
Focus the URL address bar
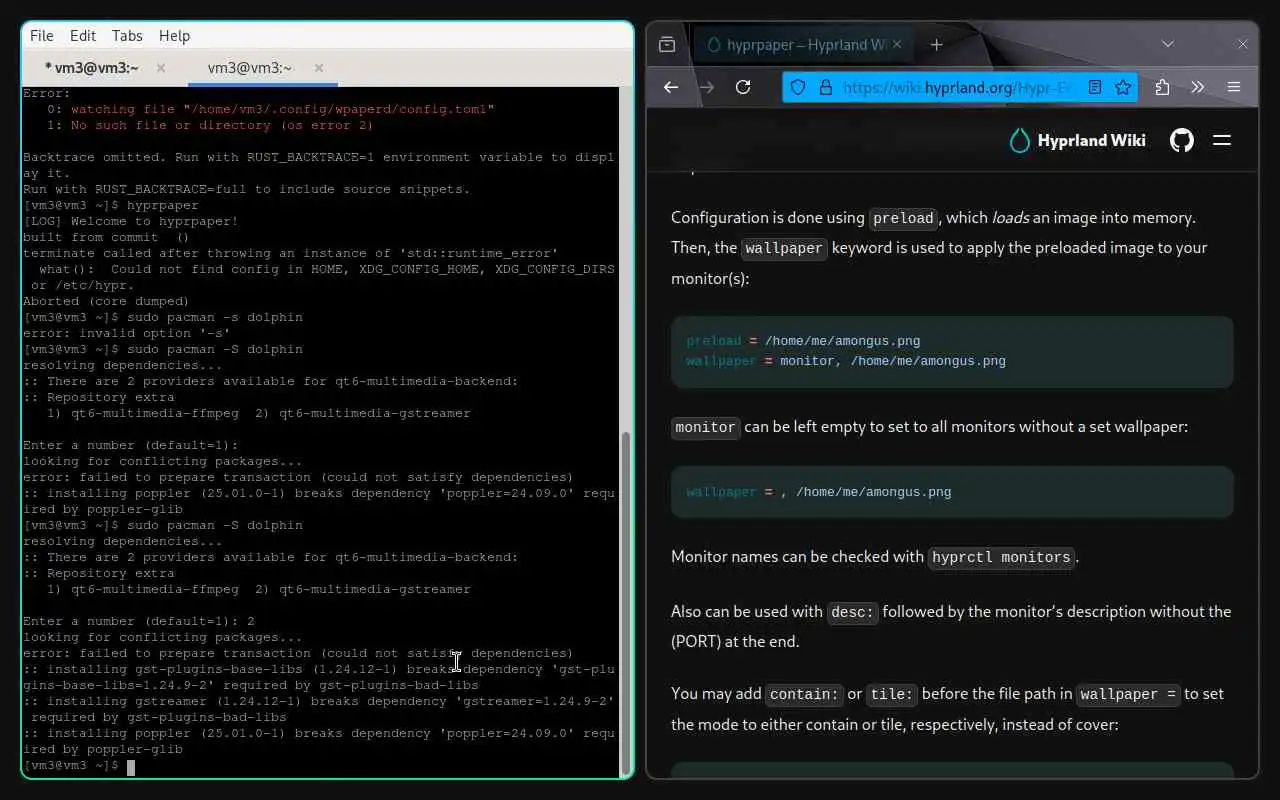(x=956, y=87)
